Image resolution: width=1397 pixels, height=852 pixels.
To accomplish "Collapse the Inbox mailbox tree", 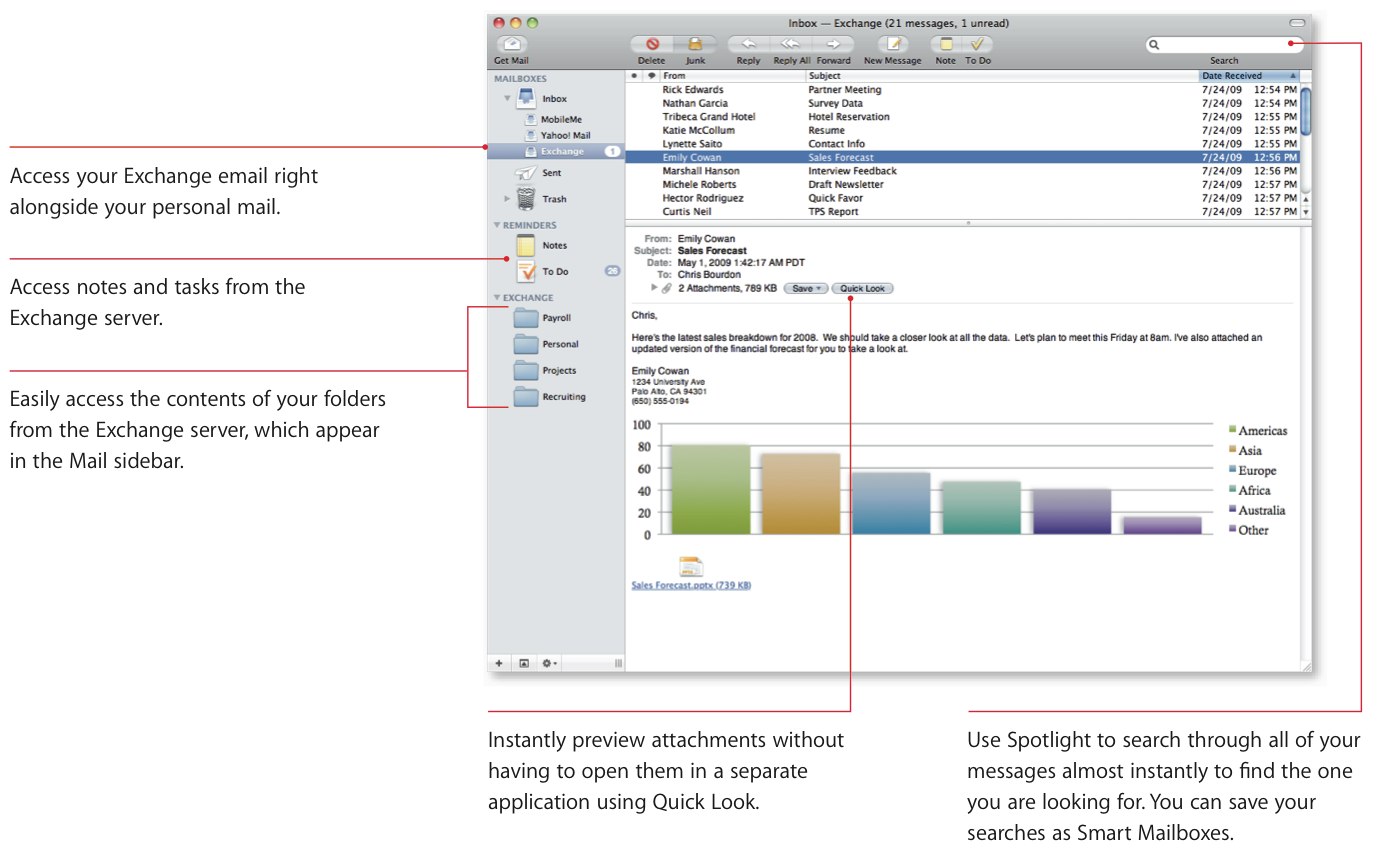I will (507, 99).
